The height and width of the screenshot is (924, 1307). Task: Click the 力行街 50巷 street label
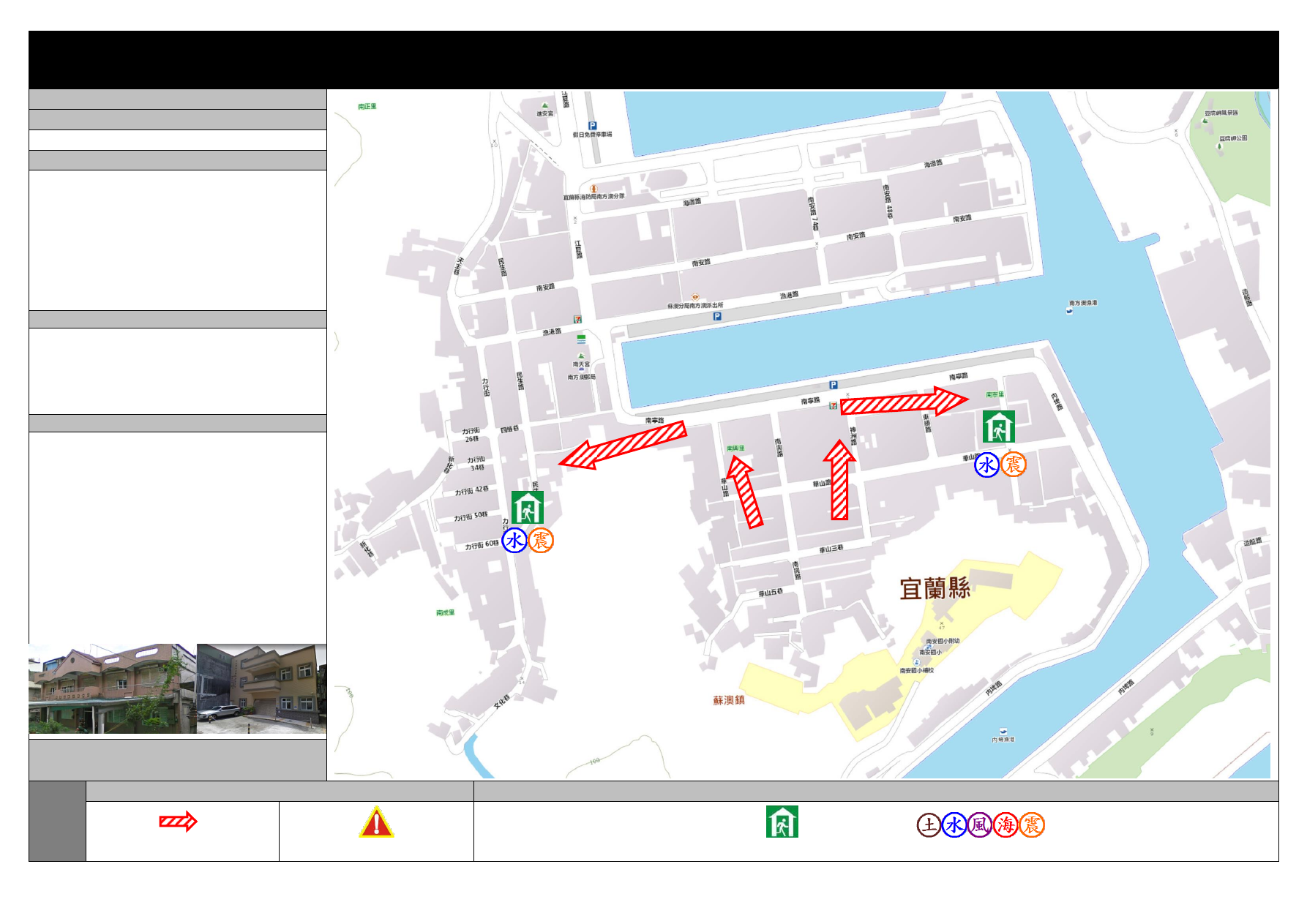coord(471,517)
